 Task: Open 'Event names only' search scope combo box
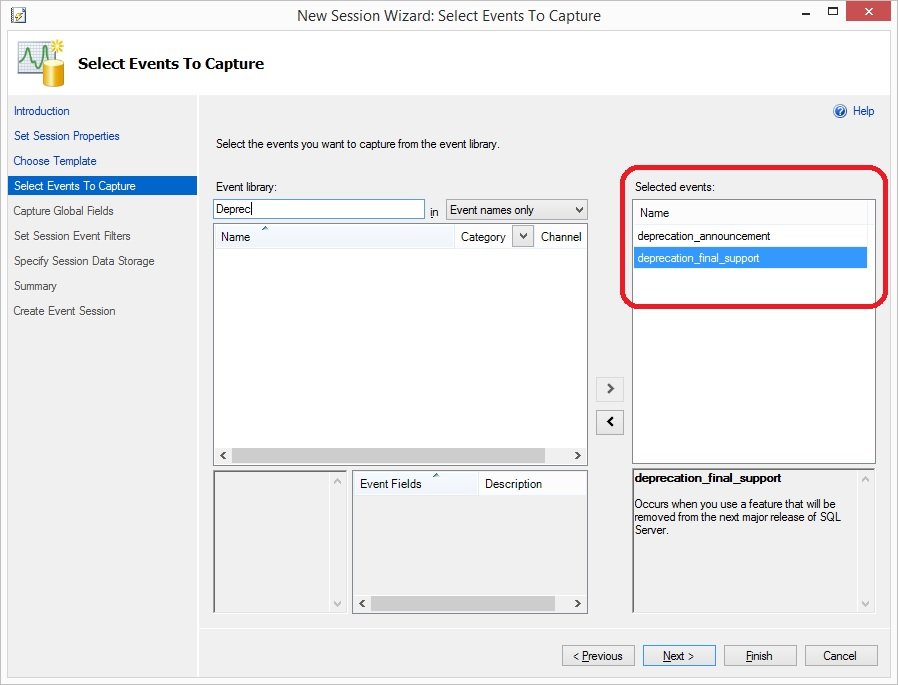click(x=517, y=210)
